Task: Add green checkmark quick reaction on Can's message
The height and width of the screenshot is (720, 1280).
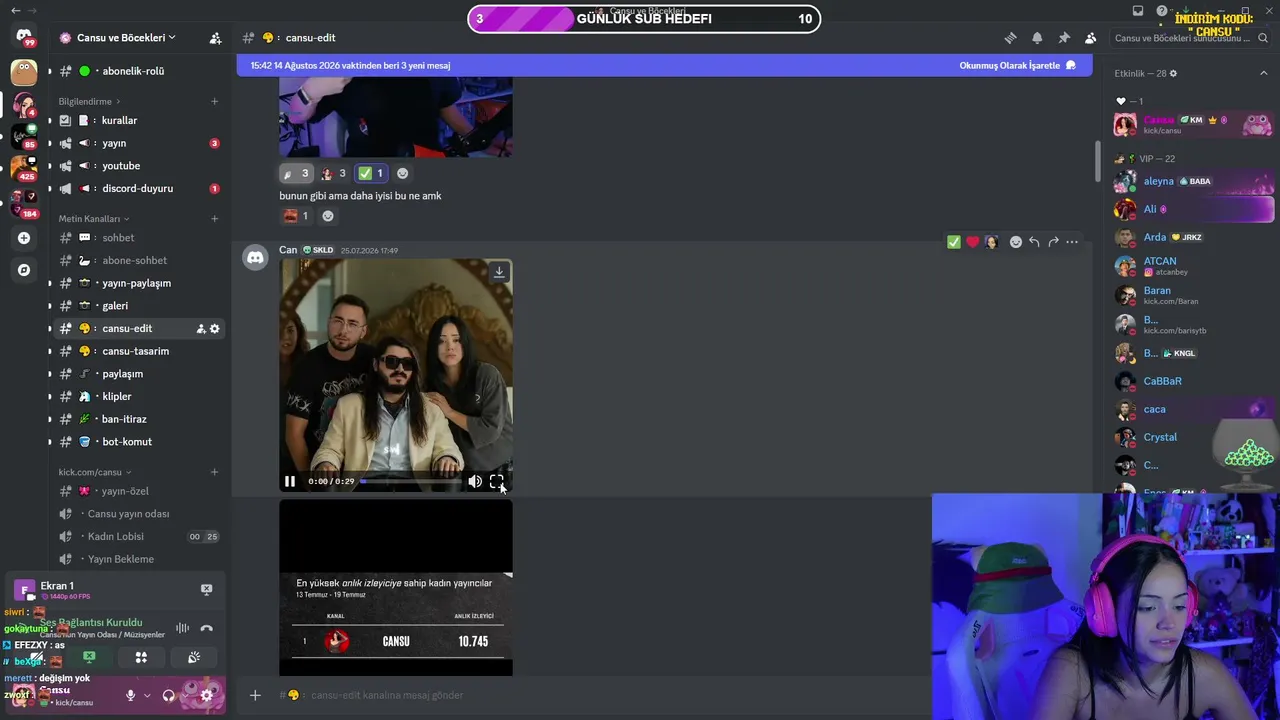Action: tap(954, 242)
